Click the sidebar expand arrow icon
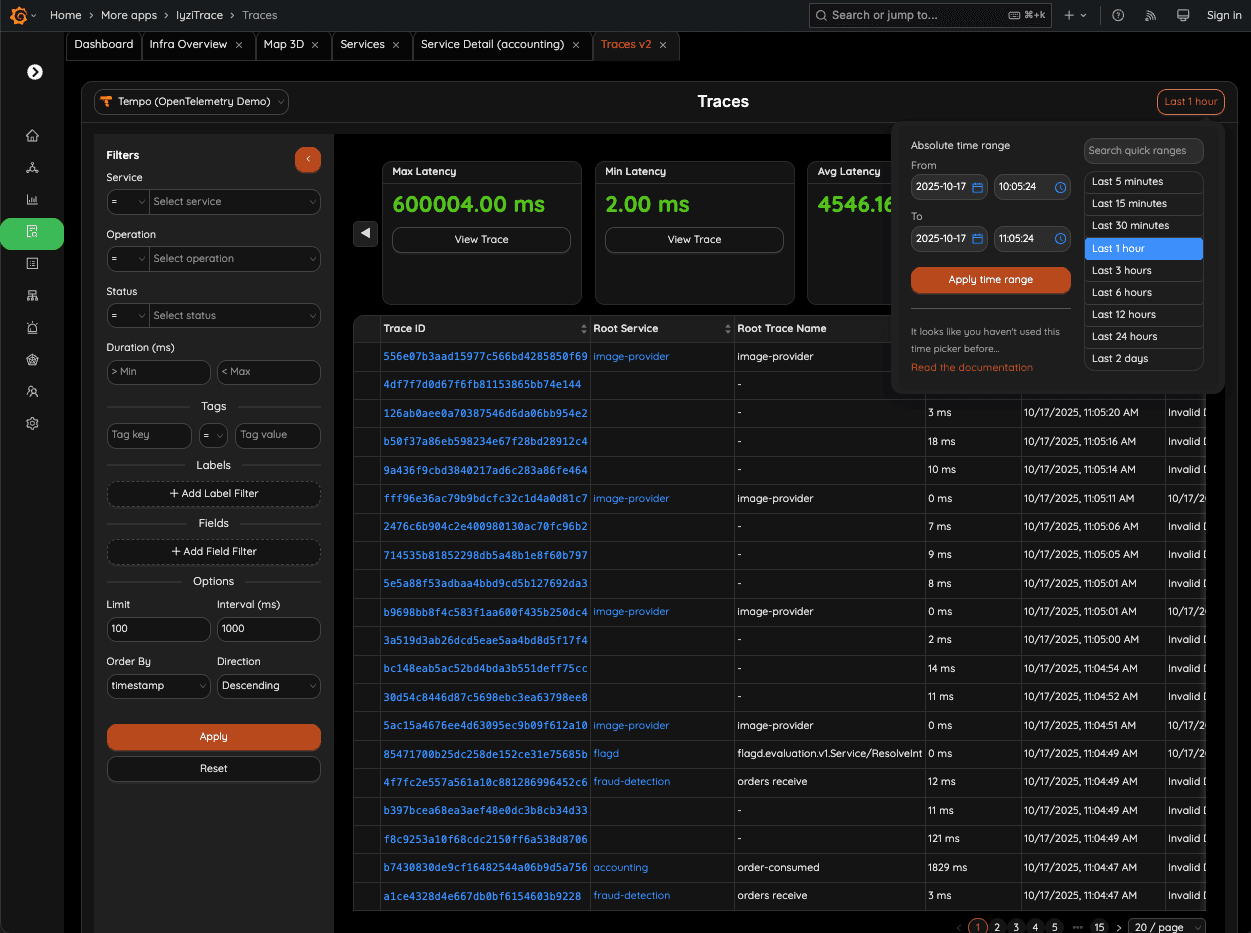Image resolution: width=1251 pixels, height=933 pixels. tap(35, 72)
